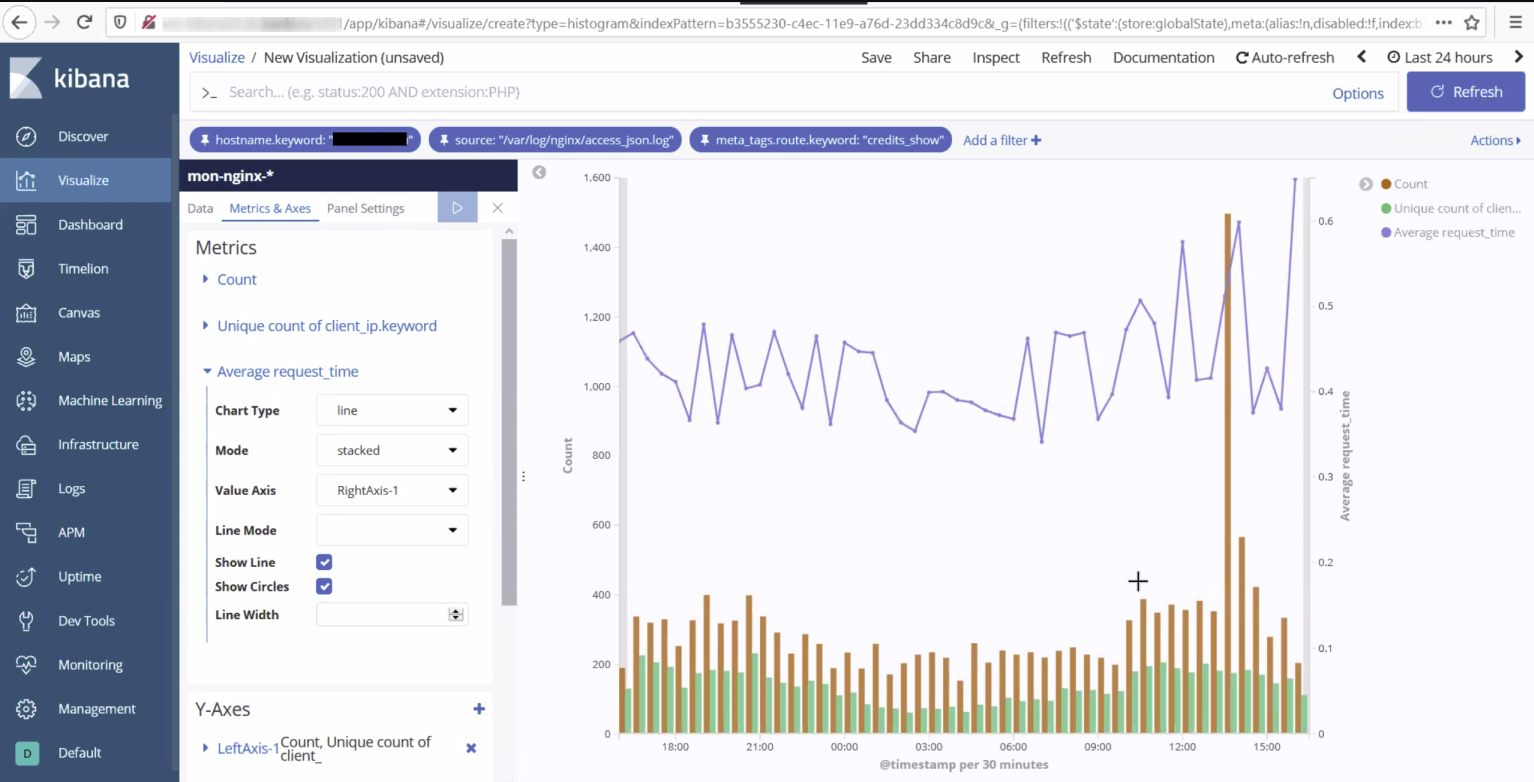Viewport: 1534px width, 782px height.
Task: Open the Chart Type dropdown
Action: (x=392, y=411)
